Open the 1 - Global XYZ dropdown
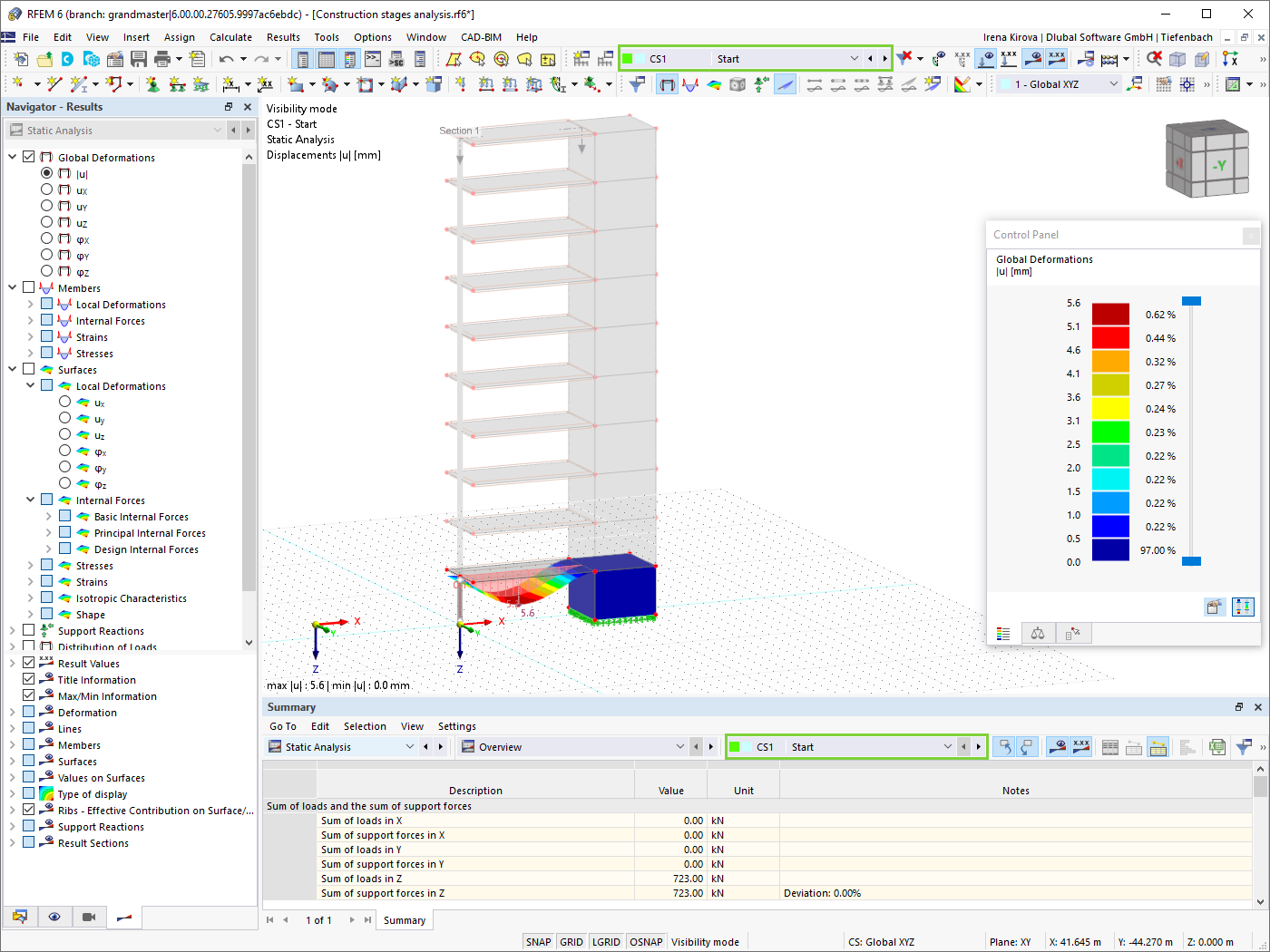Screen dimensions: 1270x952 (x=1114, y=84)
